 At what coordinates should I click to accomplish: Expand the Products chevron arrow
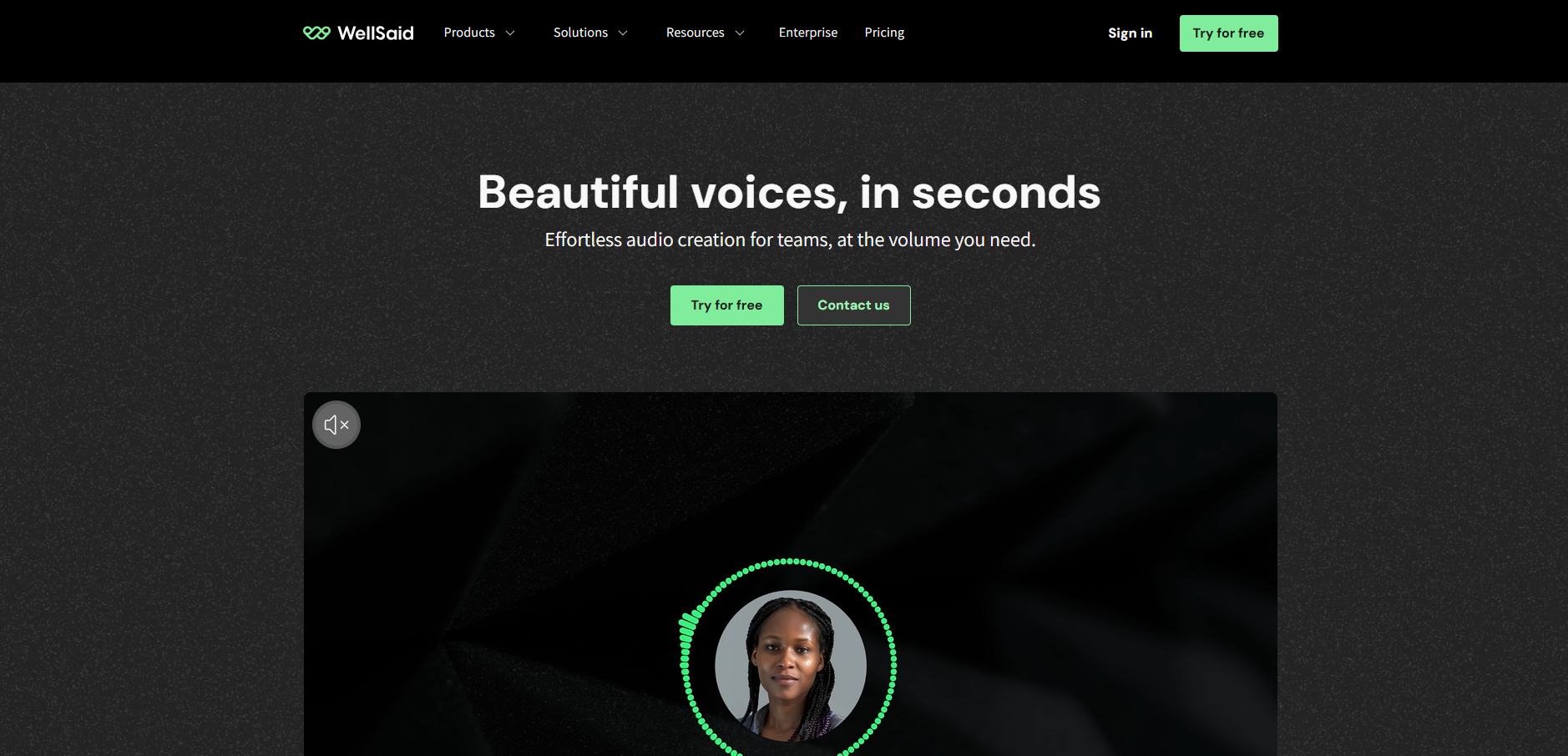click(x=510, y=33)
